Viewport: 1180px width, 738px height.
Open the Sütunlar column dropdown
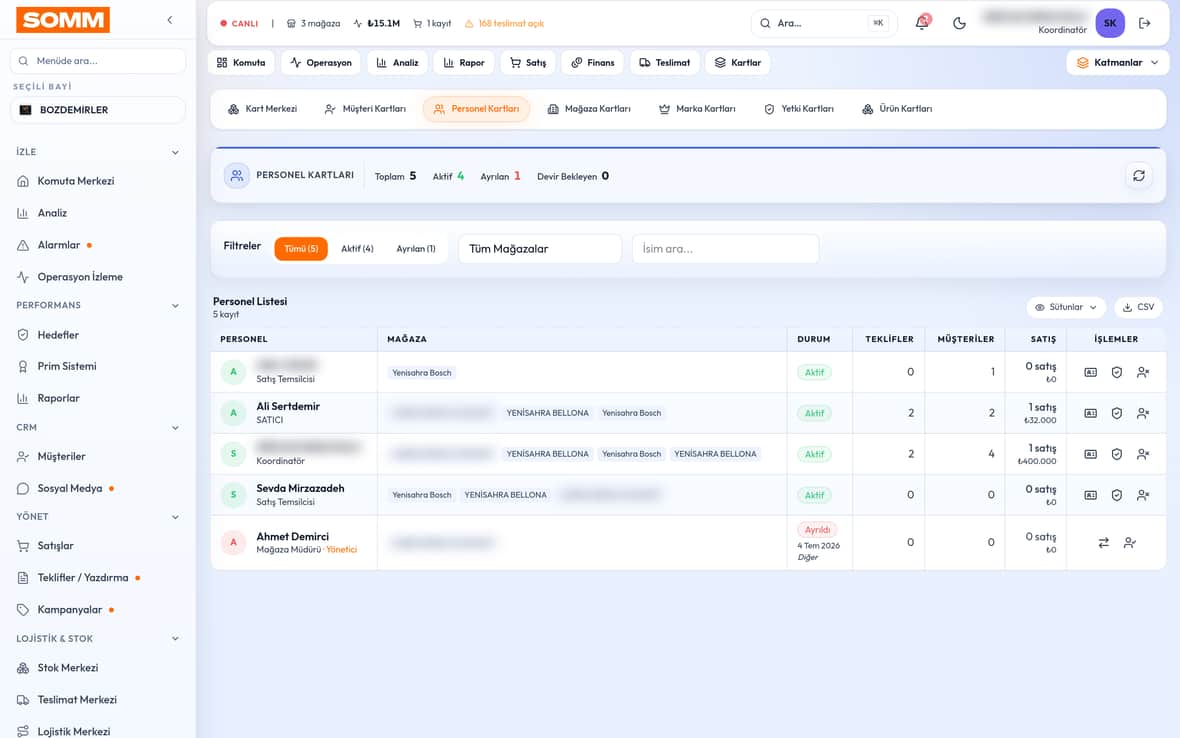1066,307
